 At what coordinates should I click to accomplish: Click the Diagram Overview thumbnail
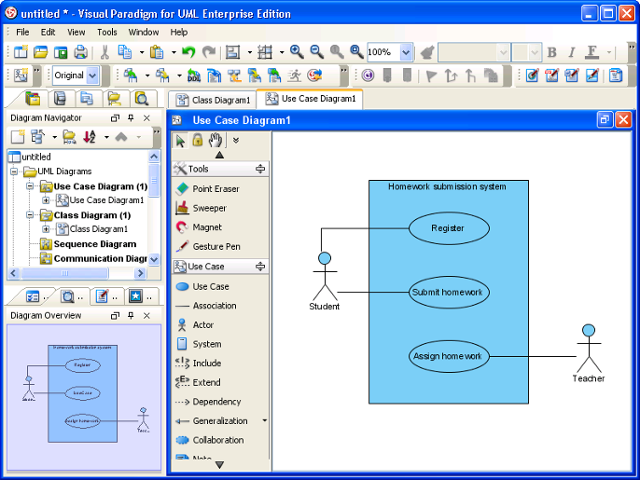pos(84,397)
